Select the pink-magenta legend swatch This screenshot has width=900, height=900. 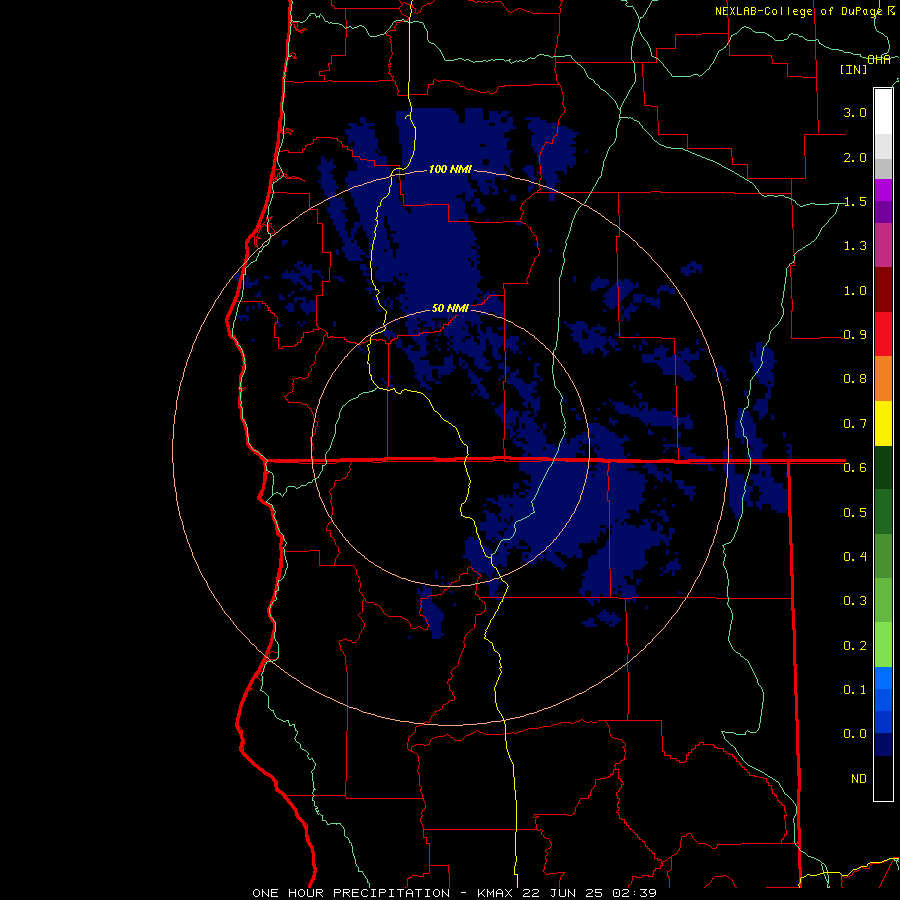pyautogui.click(x=883, y=245)
